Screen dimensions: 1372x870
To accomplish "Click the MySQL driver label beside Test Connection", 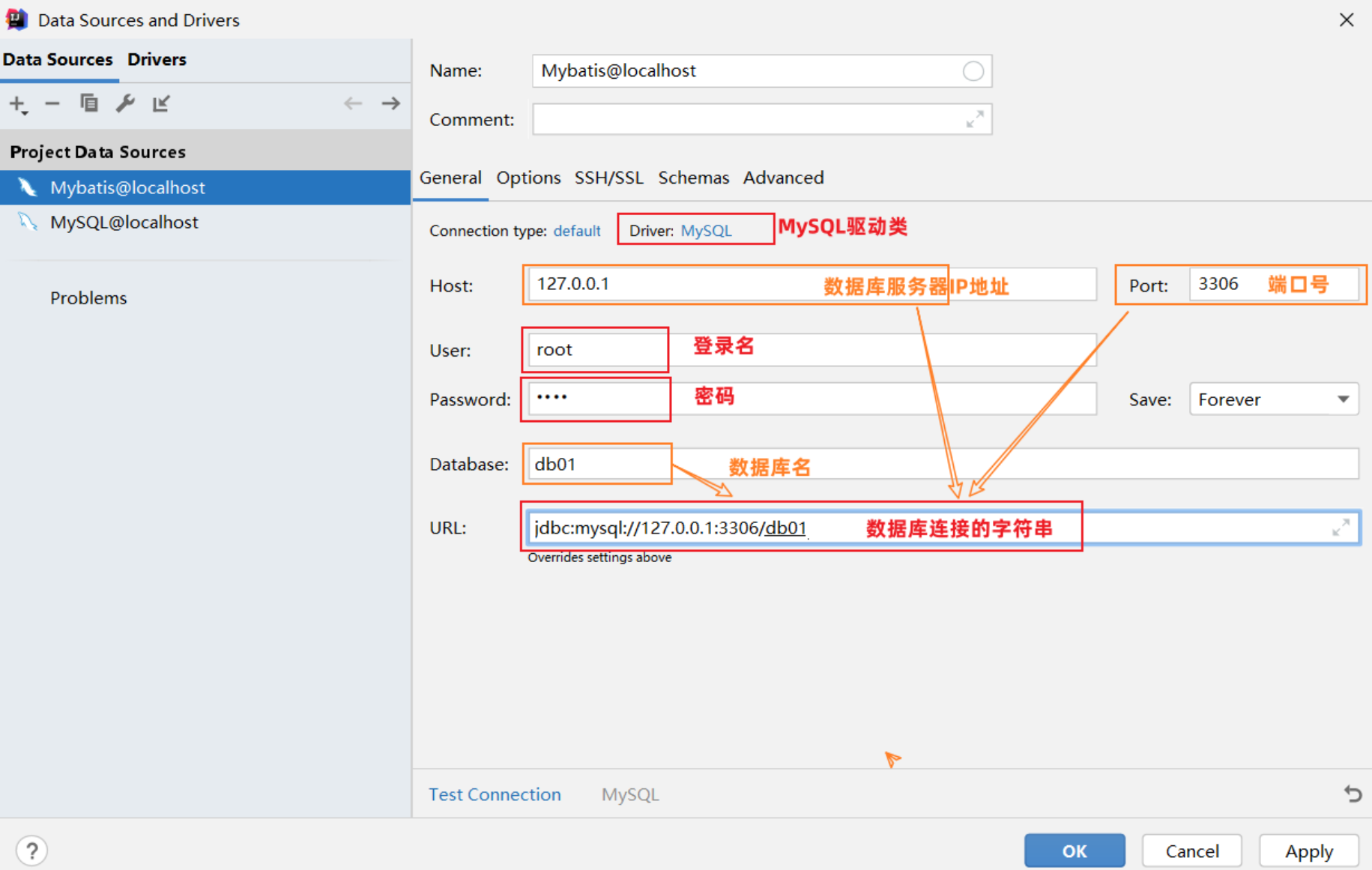I will 630,794.
